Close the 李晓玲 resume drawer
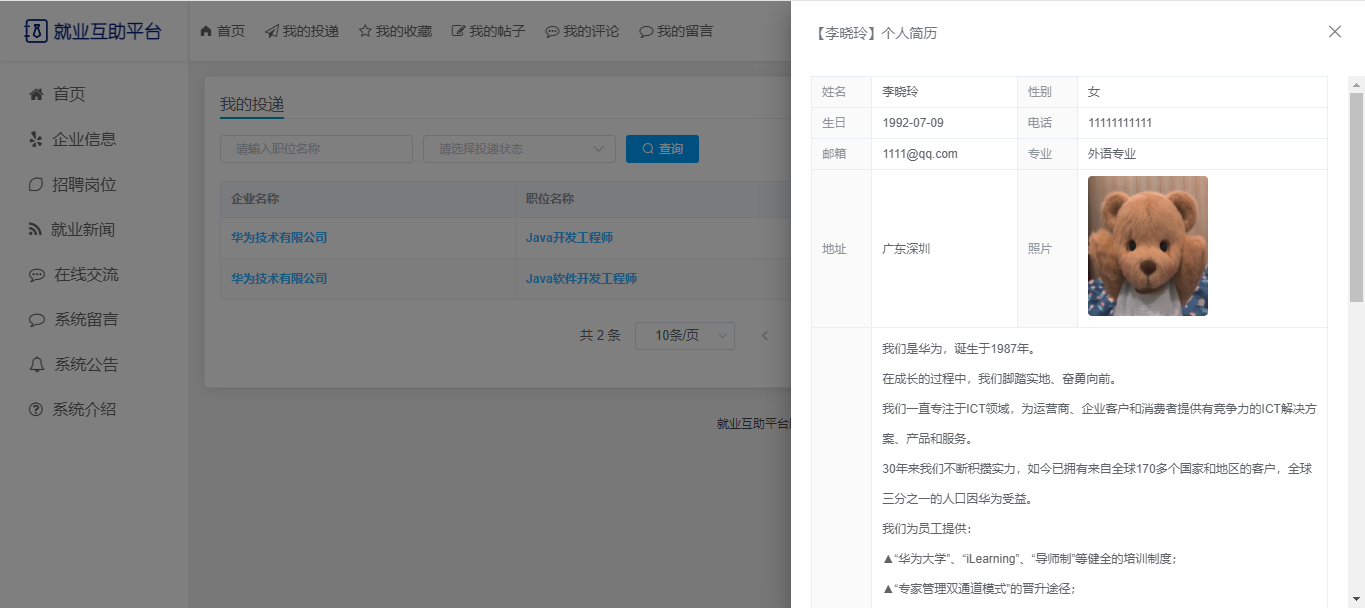The height and width of the screenshot is (608, 1365). pyautogui.click(x=1334, y=32)
